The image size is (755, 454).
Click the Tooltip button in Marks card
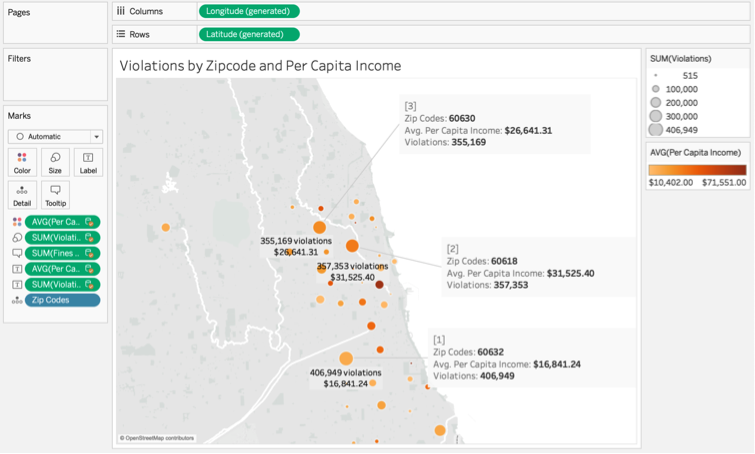pos(55,194)
